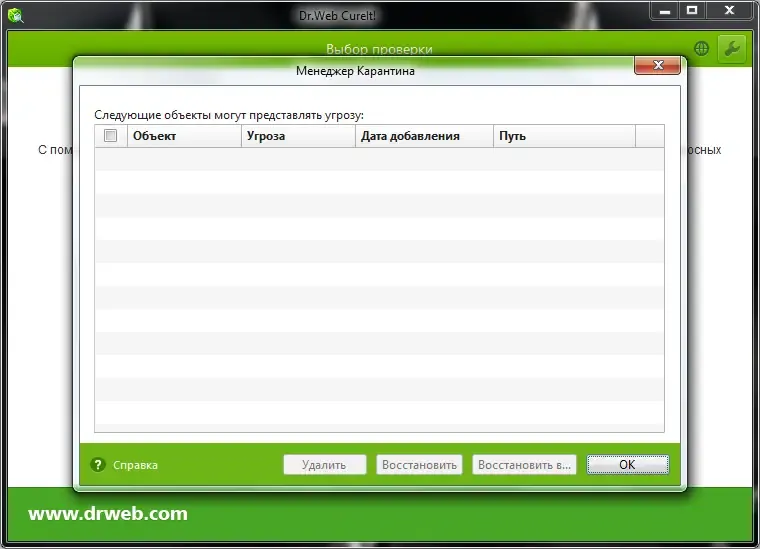Open the wrench settings button

click(x=732, y=49)
